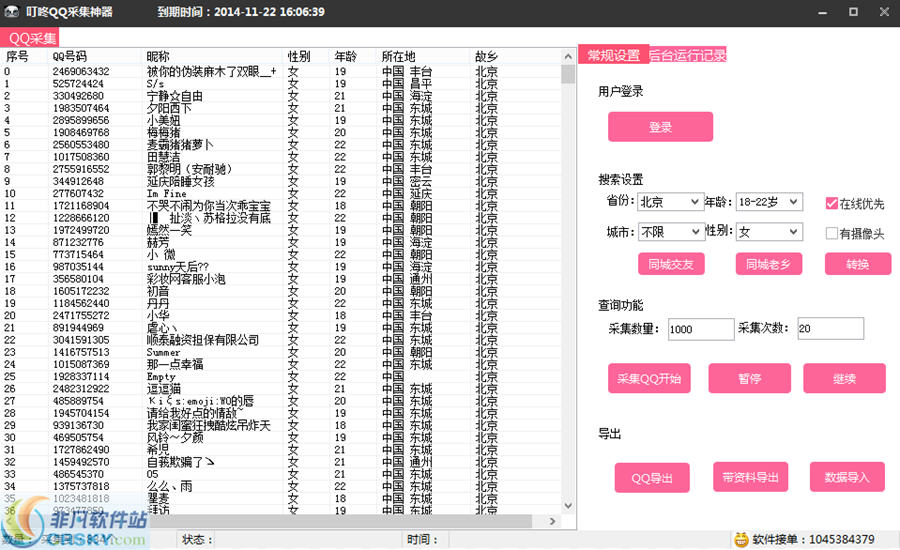900x550 pixels.
Task: Open the 城市 dropdown showing 不限
Action: coord(670,231)
